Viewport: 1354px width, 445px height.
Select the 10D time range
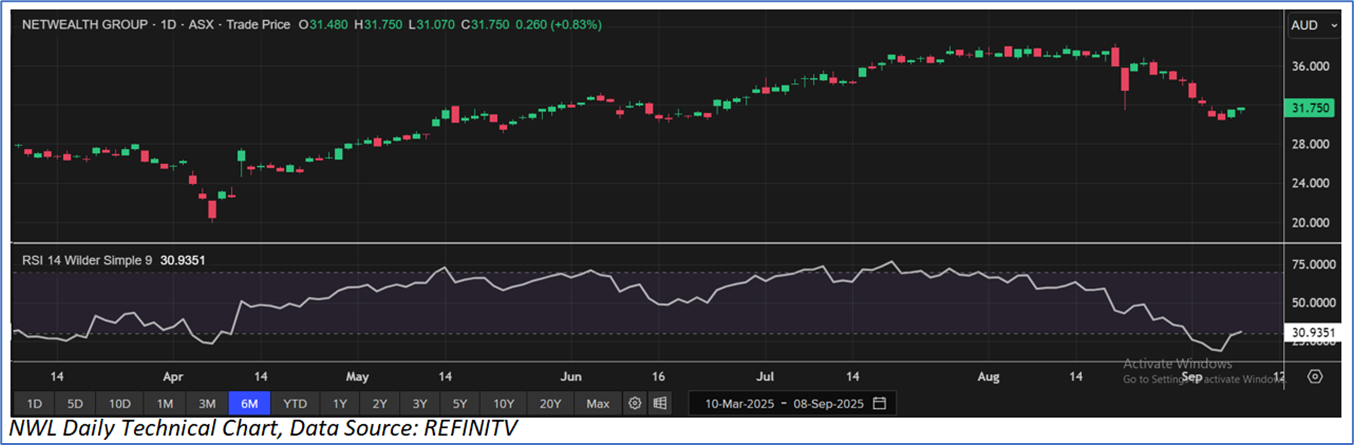coord(120,404)
